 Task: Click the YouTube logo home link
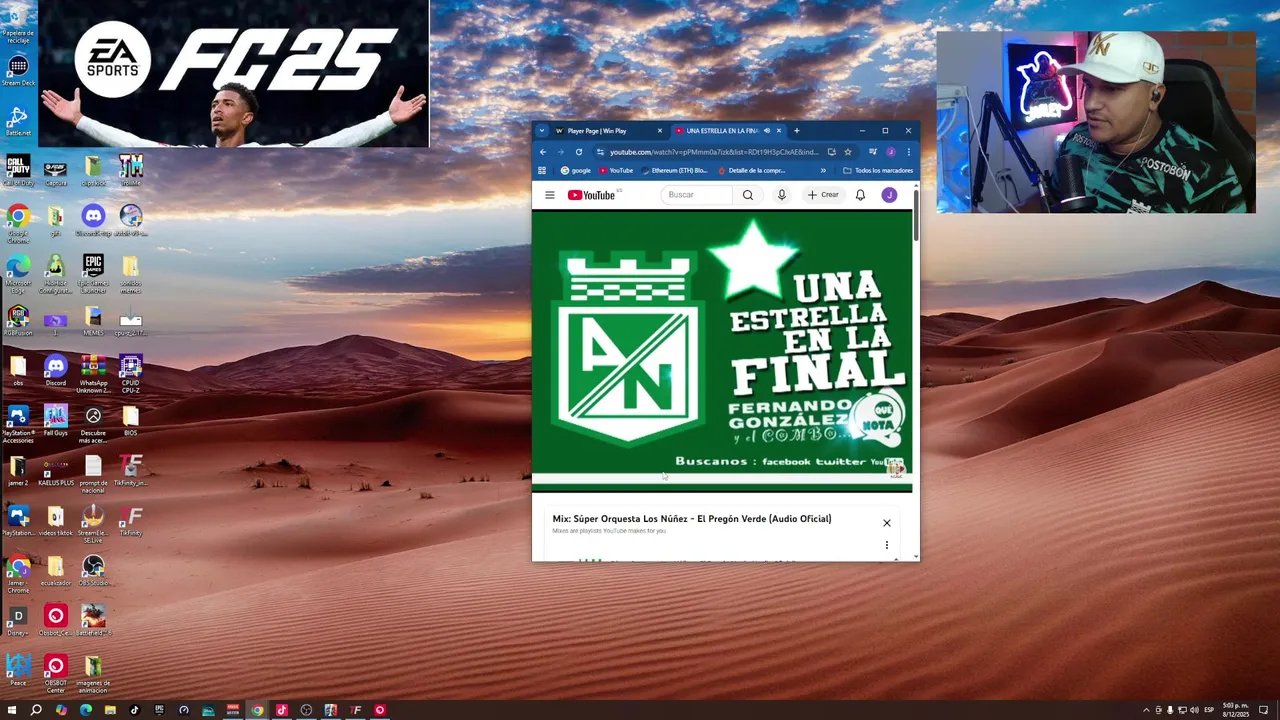[x=592, y=195]
